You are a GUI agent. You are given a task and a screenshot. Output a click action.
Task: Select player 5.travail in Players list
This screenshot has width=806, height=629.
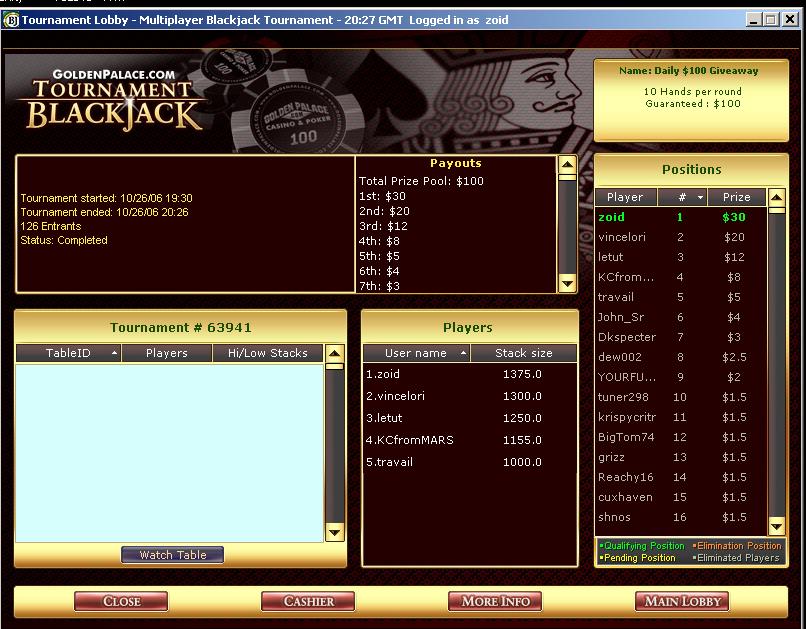469,462
